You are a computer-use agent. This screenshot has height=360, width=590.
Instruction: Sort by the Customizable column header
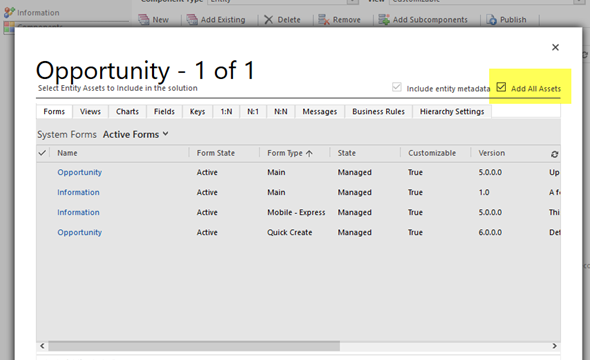pyautogui.click(x=432, y=153)
